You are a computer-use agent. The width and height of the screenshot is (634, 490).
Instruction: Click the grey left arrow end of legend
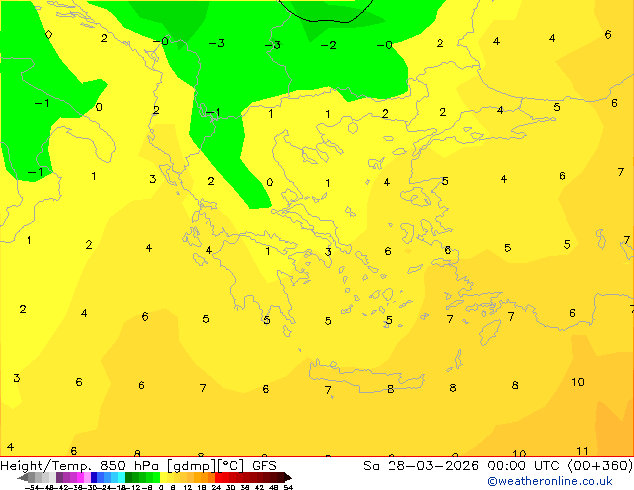tap(23, 477)
